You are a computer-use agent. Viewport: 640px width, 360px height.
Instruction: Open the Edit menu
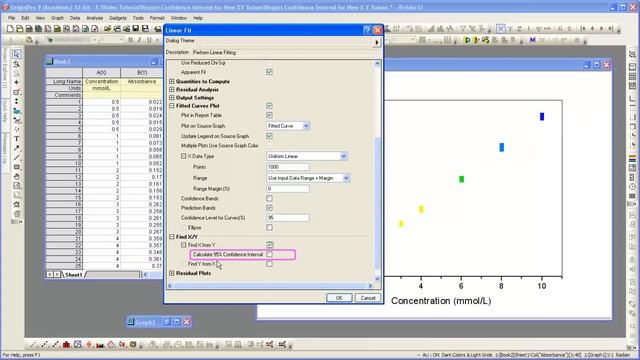(x=25, y=18)
